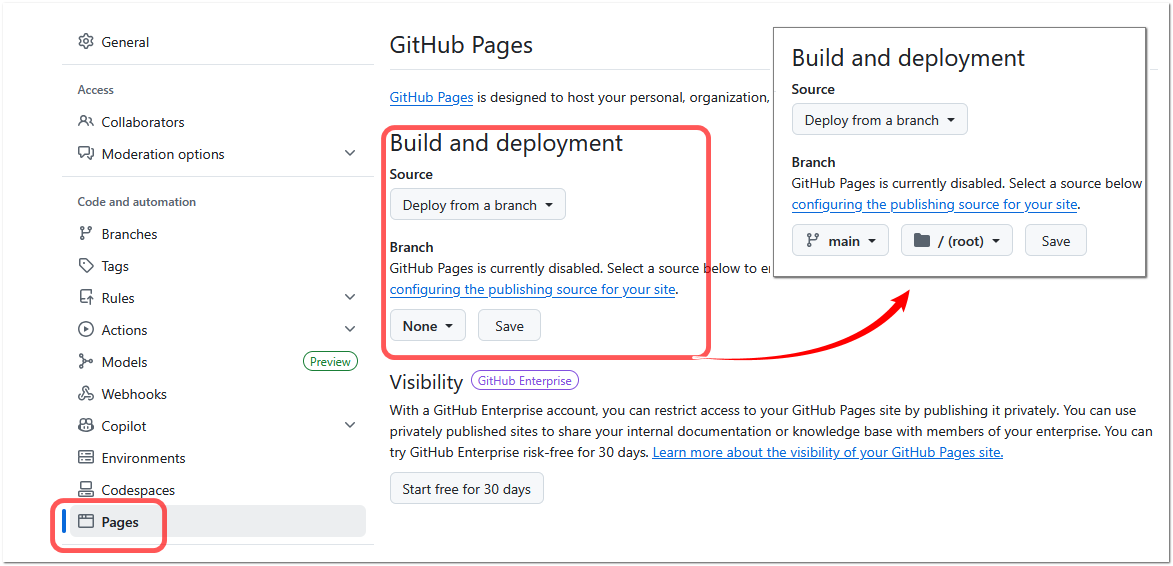The height and width of the screenshot is (566, 1173).
Task: Click the Models icon in sidebar
Action: (86, 362)
